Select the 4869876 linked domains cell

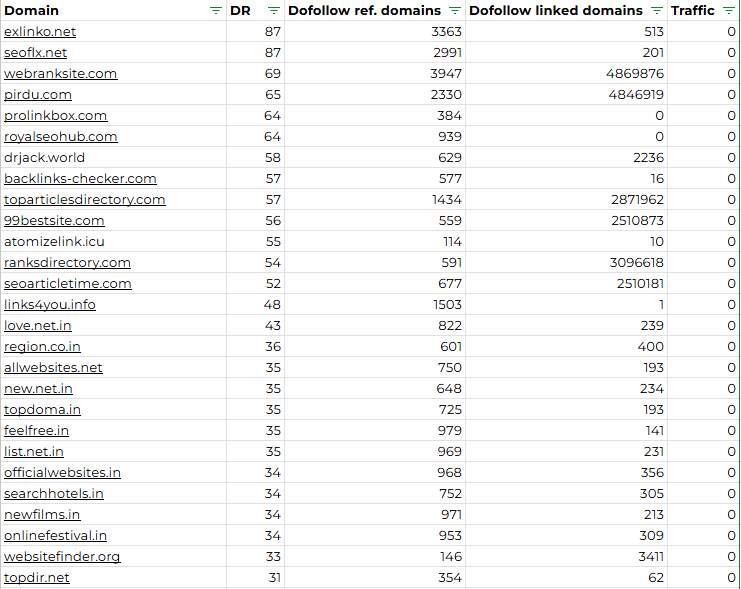click(567, 74)
